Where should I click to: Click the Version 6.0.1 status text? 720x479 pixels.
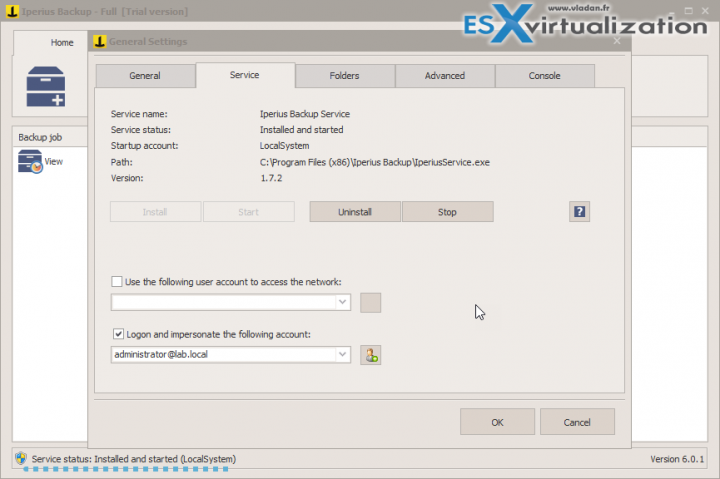[x=677, y=459]
